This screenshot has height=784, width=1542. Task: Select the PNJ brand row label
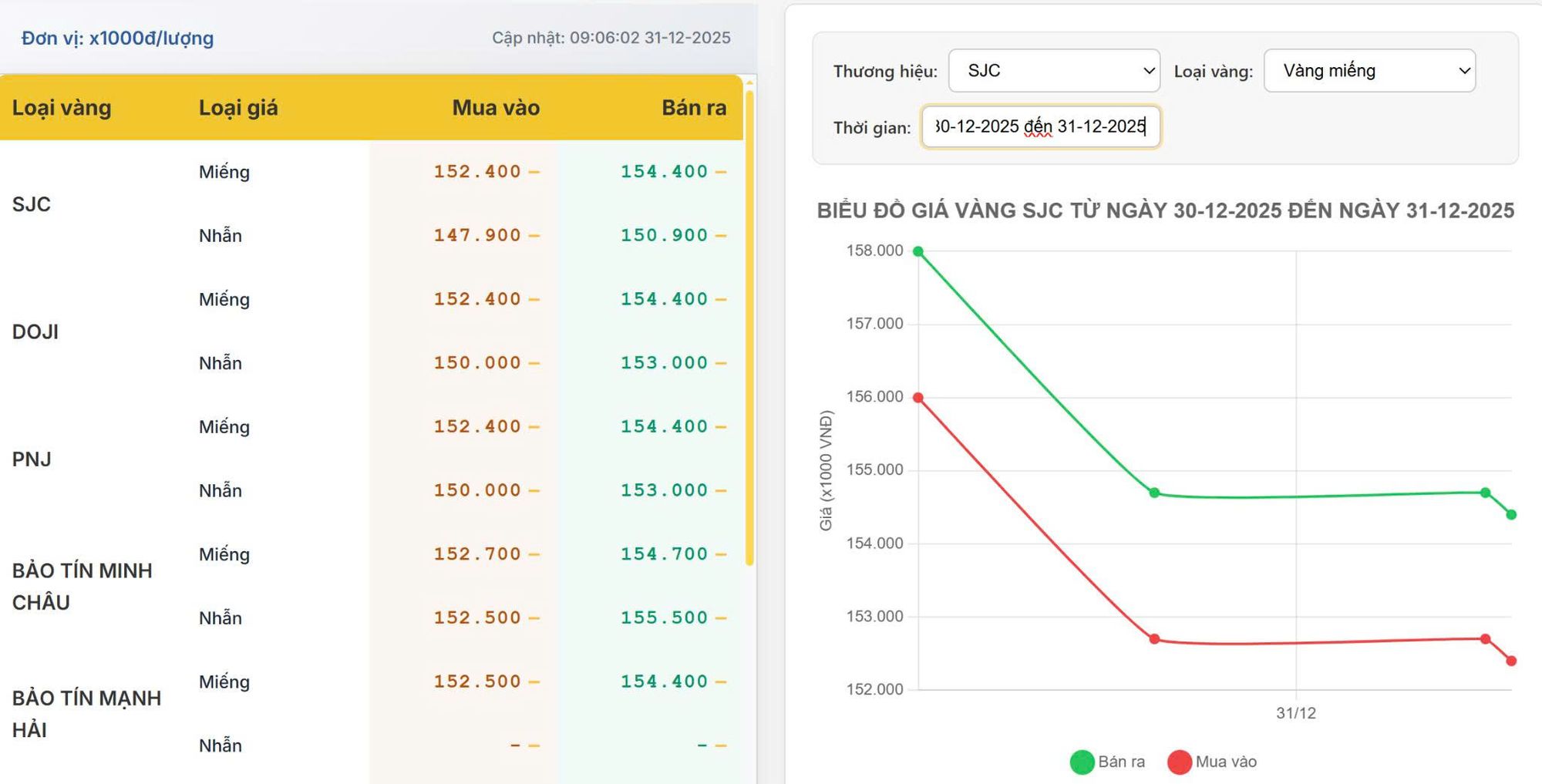point(32,459)
